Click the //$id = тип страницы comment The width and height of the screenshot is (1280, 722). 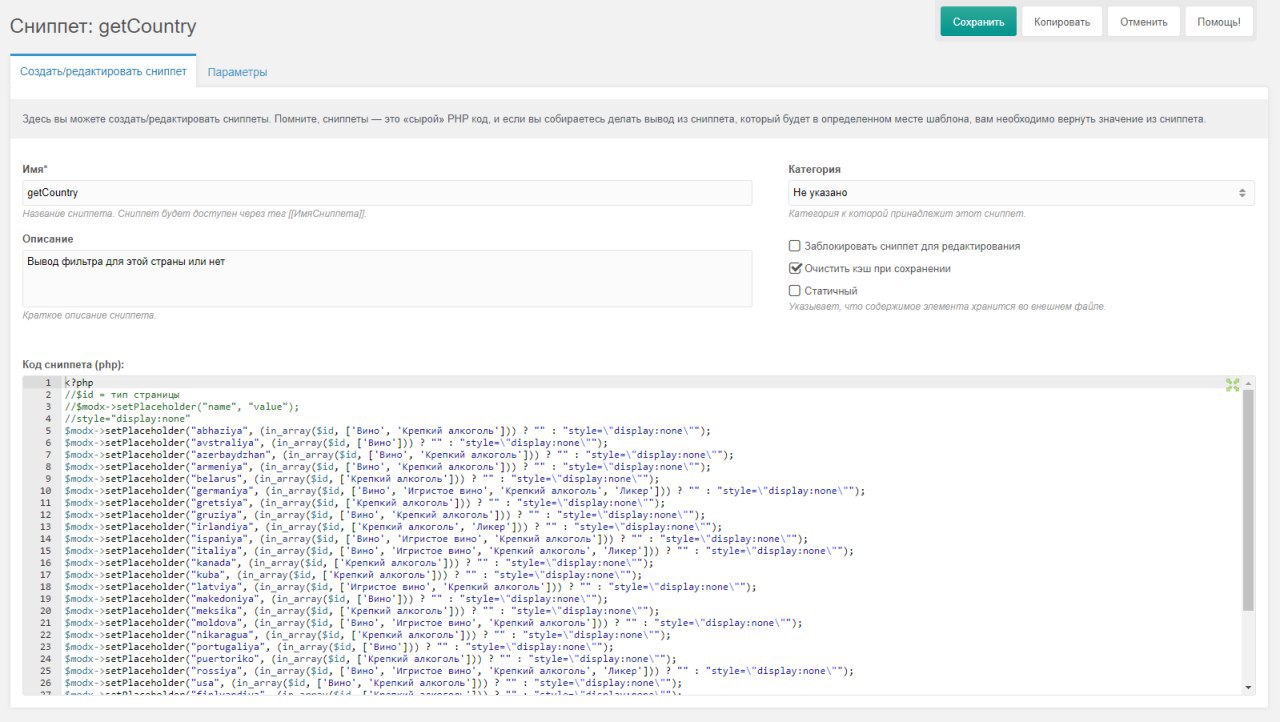click(121, 395)
